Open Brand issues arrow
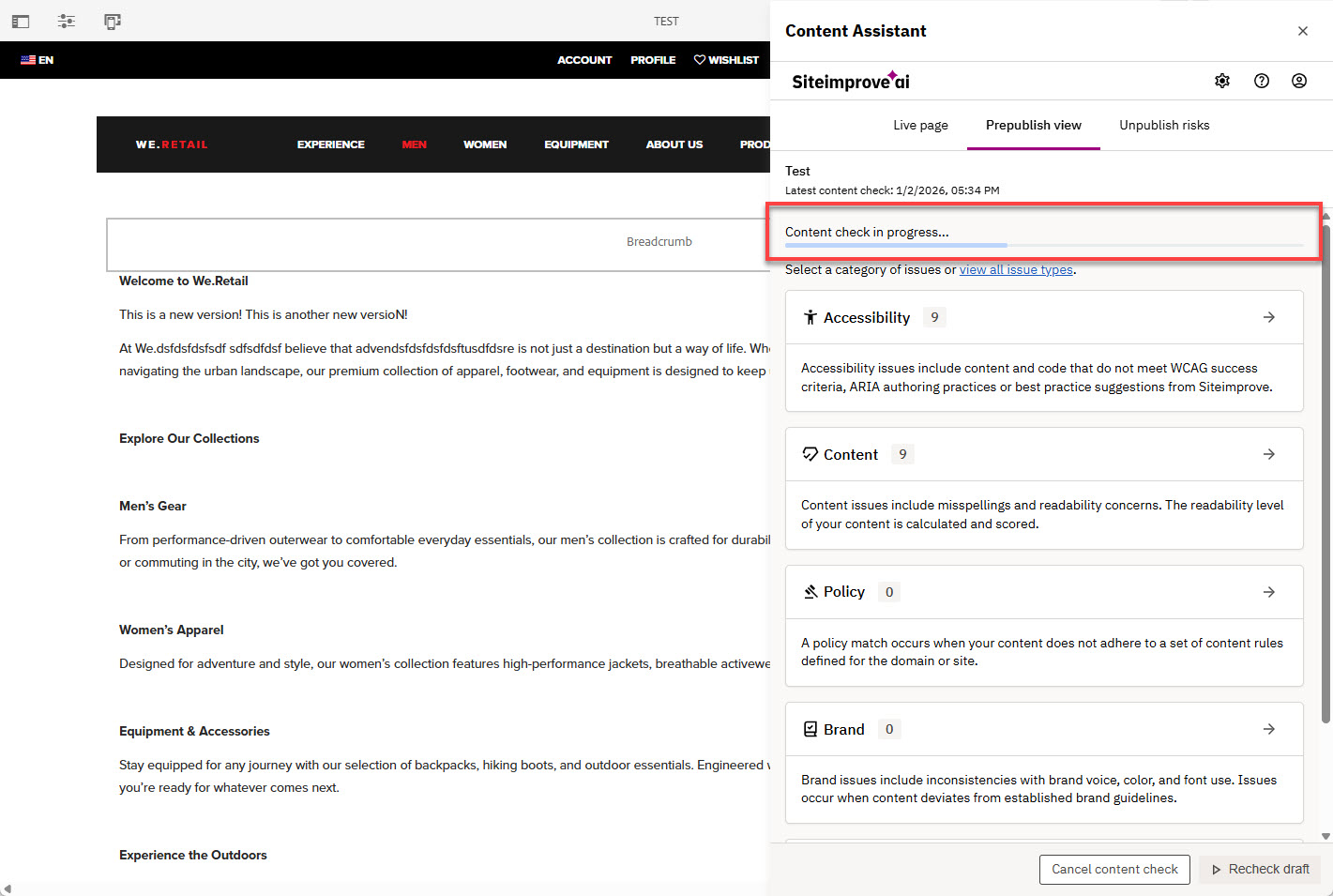 tap(1269, 729)
